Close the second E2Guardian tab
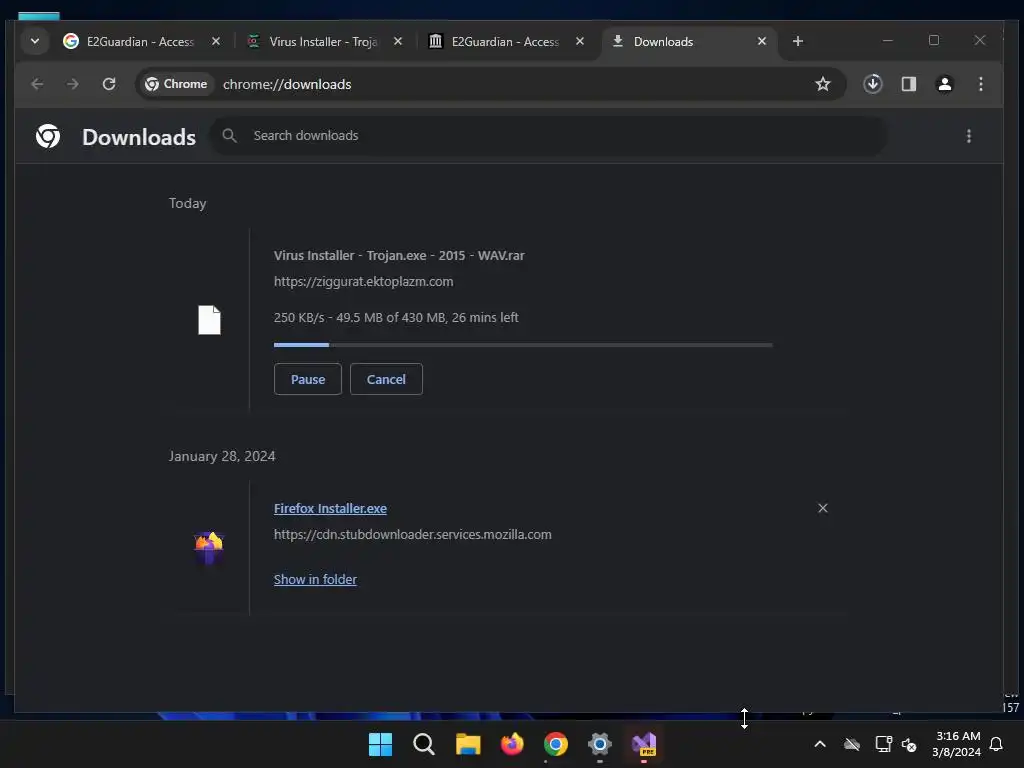Image resolution: width=1024 pixels, height=768 pixels. pyautogui.click(x=580, y=41)
